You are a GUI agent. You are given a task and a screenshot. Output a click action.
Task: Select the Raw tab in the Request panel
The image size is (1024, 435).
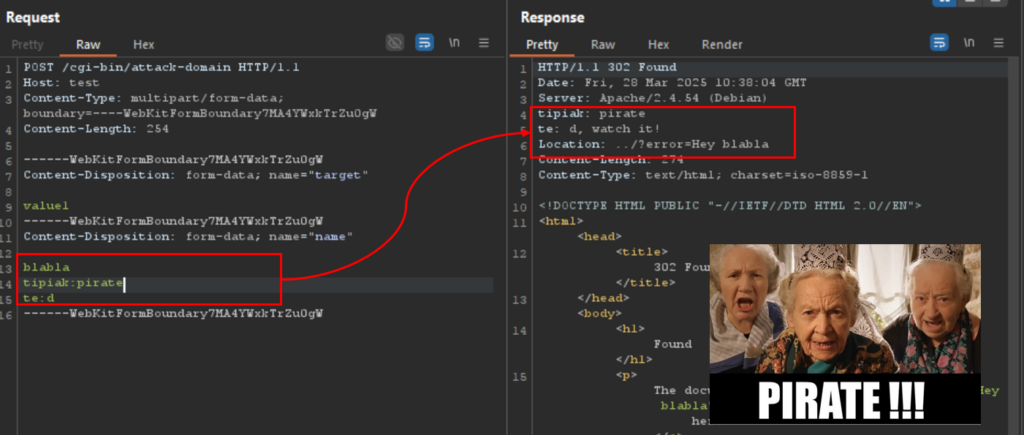[88, 44]
